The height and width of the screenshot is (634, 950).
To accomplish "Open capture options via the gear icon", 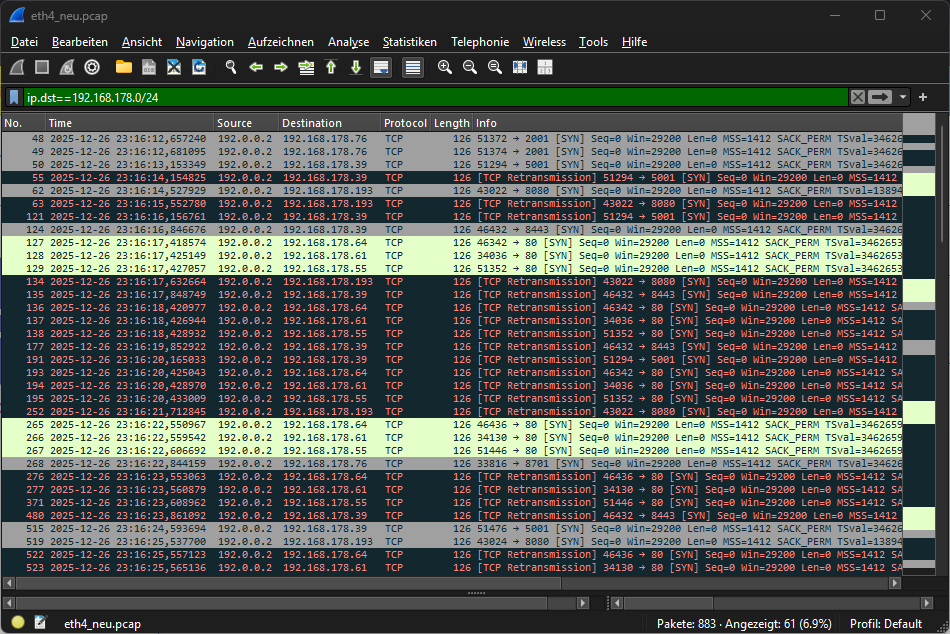I will (x=92, y=67).
